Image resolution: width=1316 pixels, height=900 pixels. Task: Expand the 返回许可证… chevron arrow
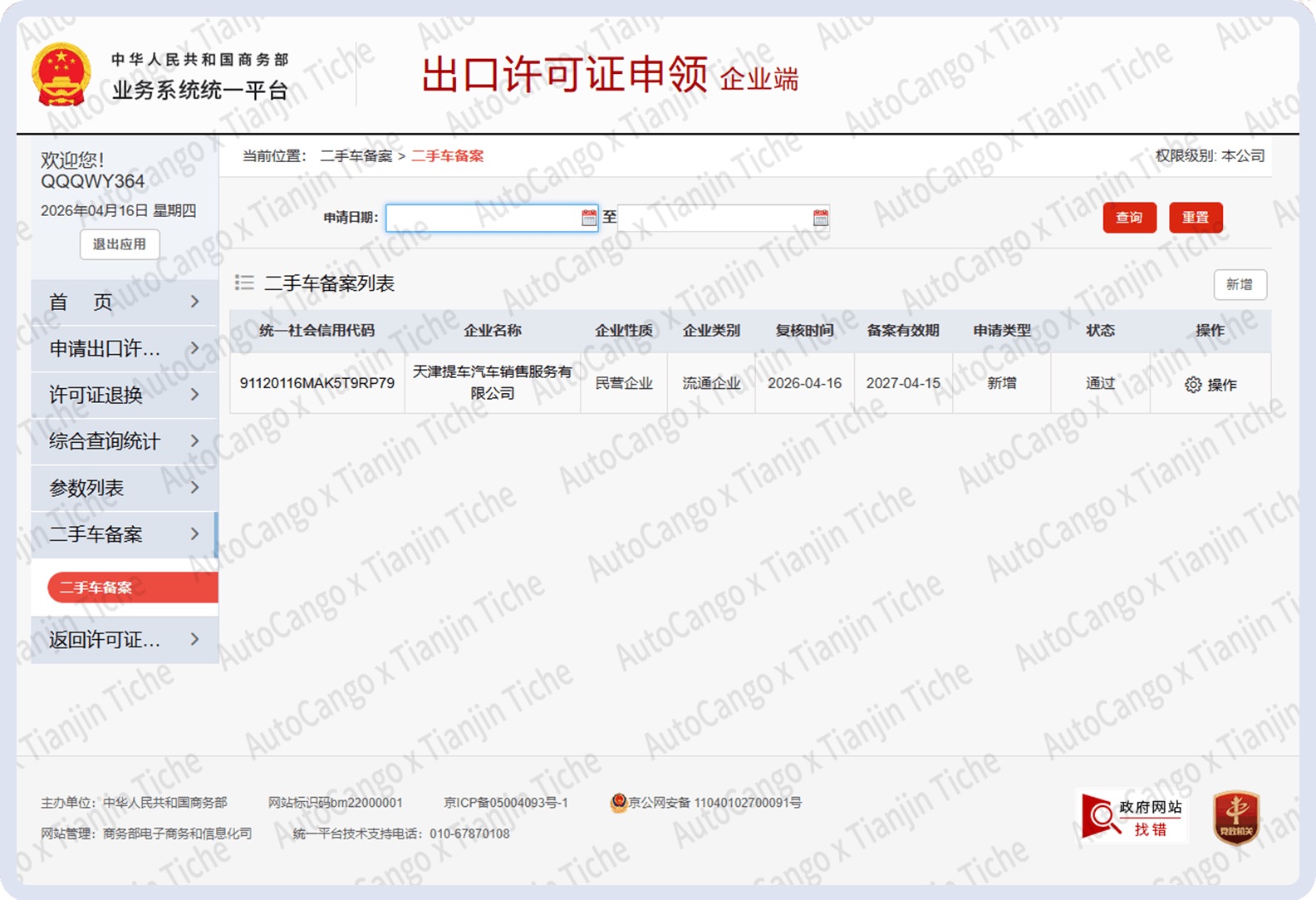click(x=195, y=639)
